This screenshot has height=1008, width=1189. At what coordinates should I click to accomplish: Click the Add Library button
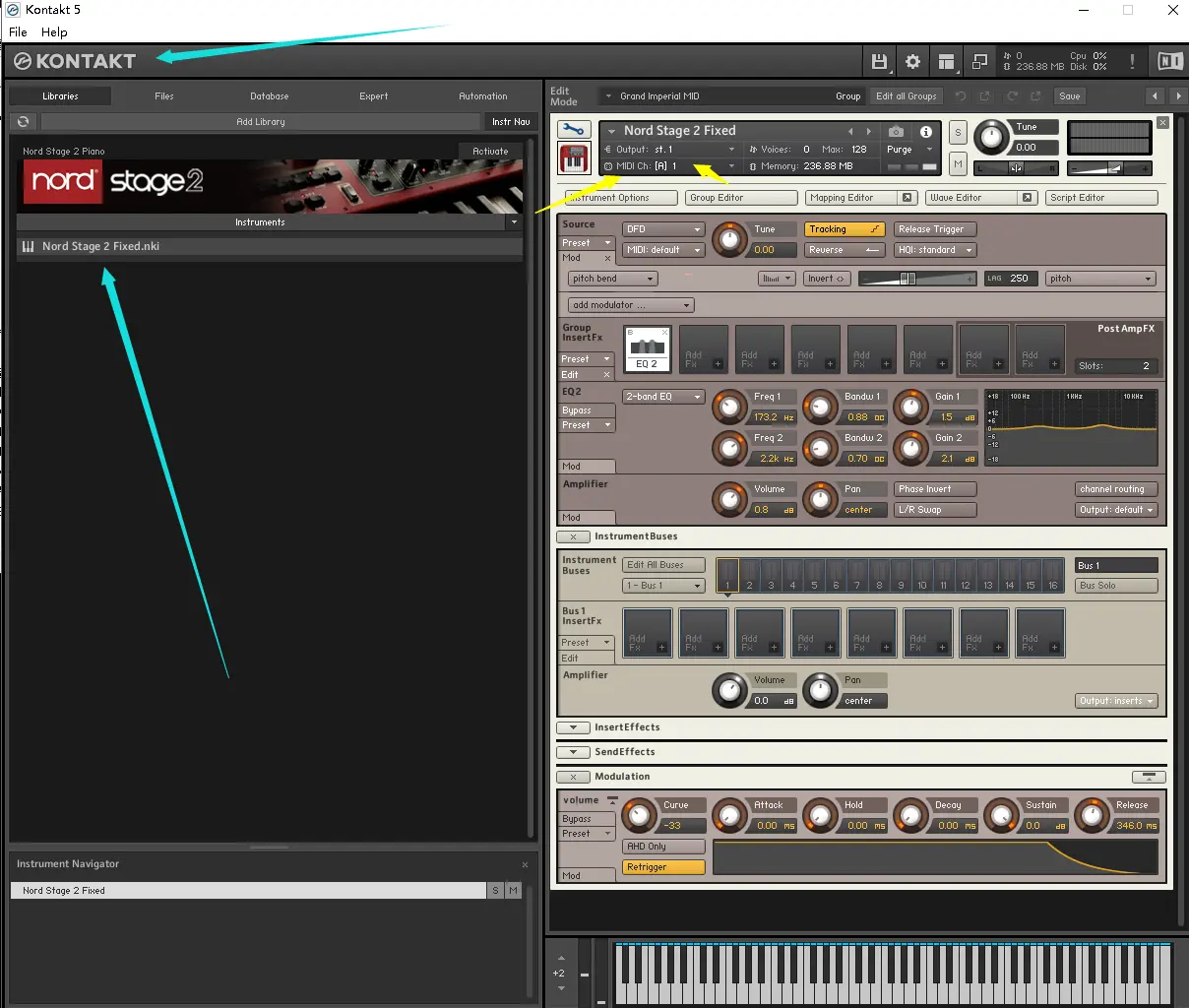[x=261, y=121]
